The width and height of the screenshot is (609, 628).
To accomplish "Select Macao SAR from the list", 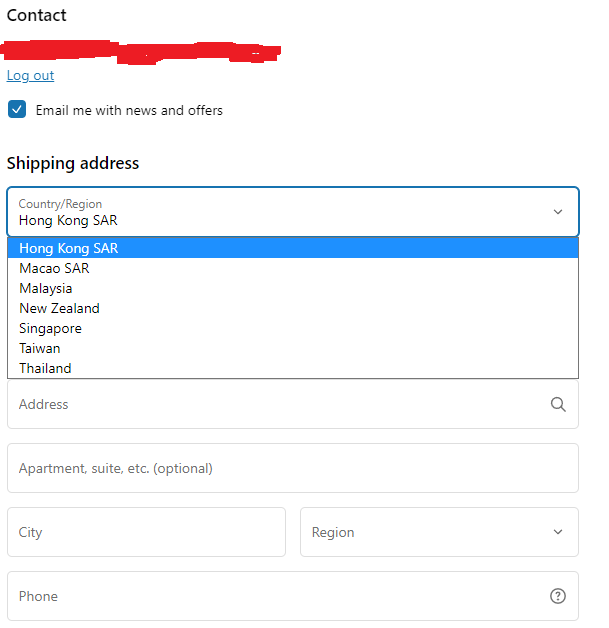I will [293, 268].
